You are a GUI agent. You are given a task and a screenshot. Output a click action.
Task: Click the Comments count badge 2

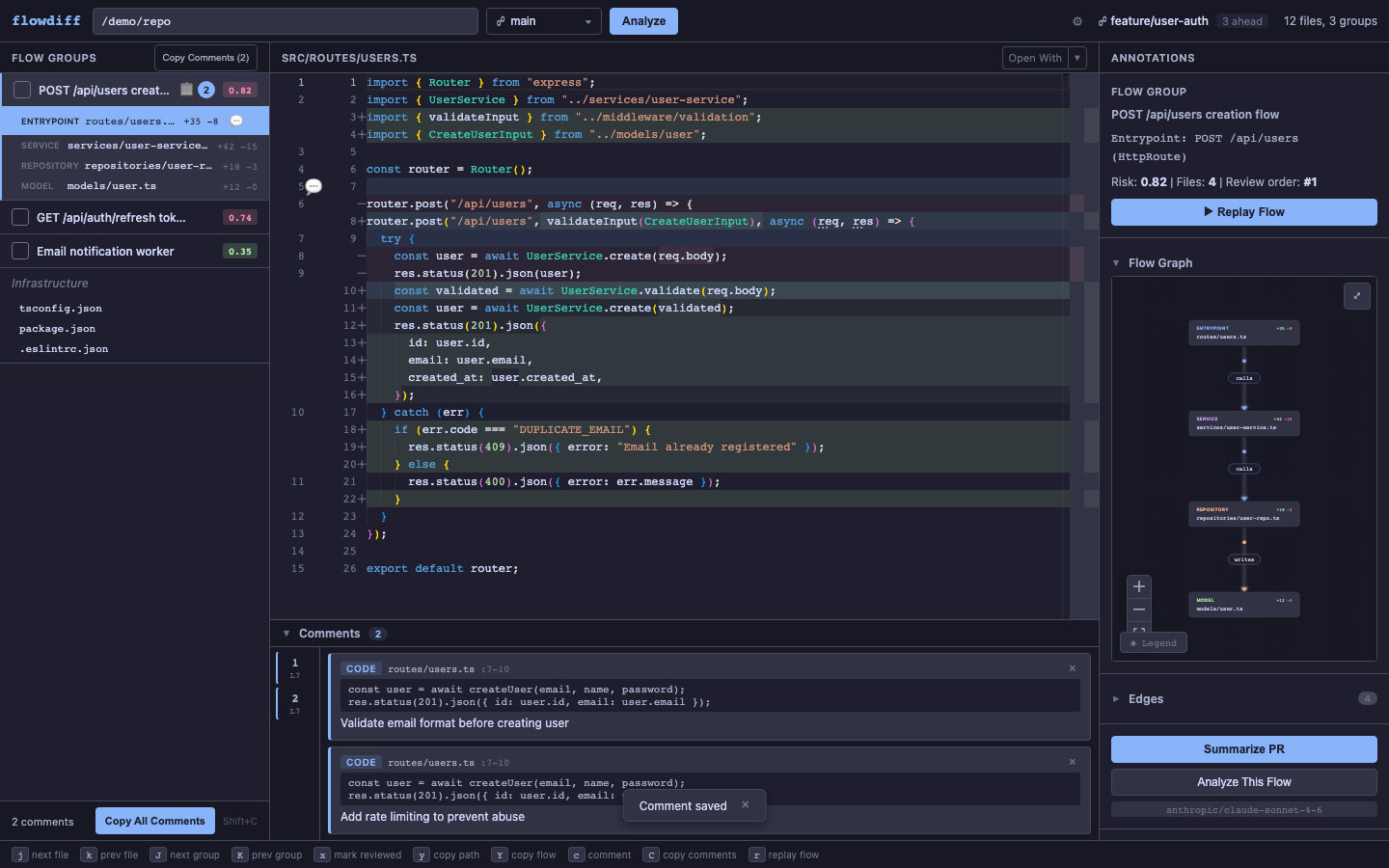click(378, 634)
